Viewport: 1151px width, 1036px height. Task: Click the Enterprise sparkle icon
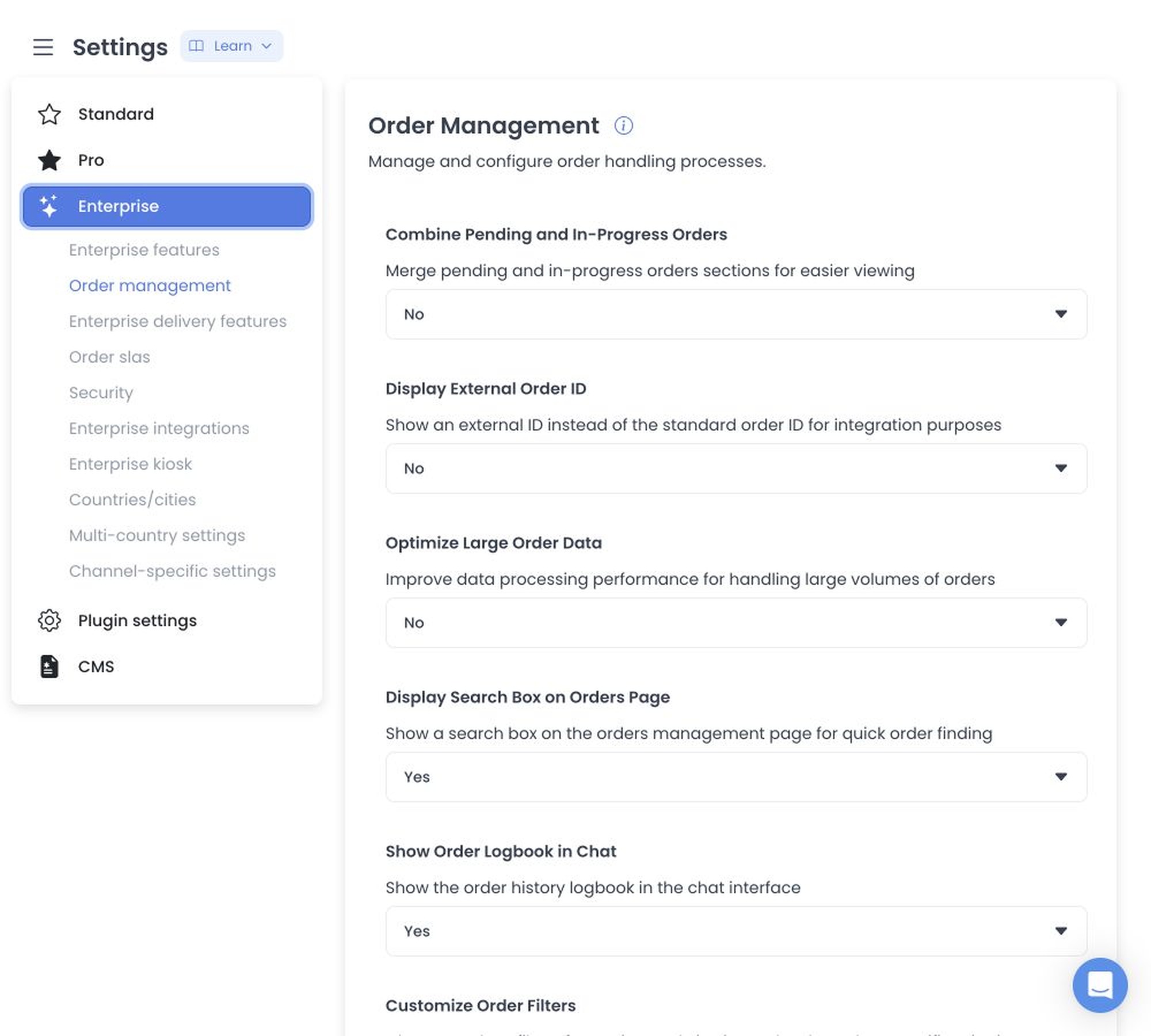pos(49,206)
